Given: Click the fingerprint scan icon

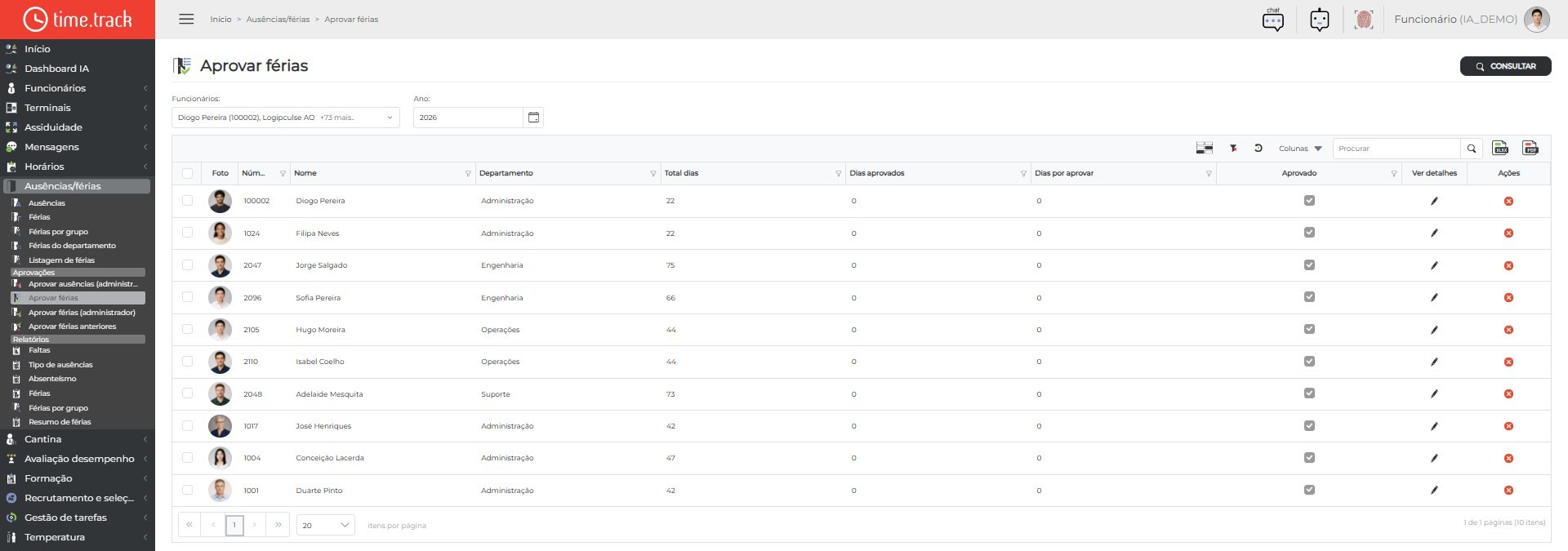Looking at the screenshot, I should (1363, 20).
